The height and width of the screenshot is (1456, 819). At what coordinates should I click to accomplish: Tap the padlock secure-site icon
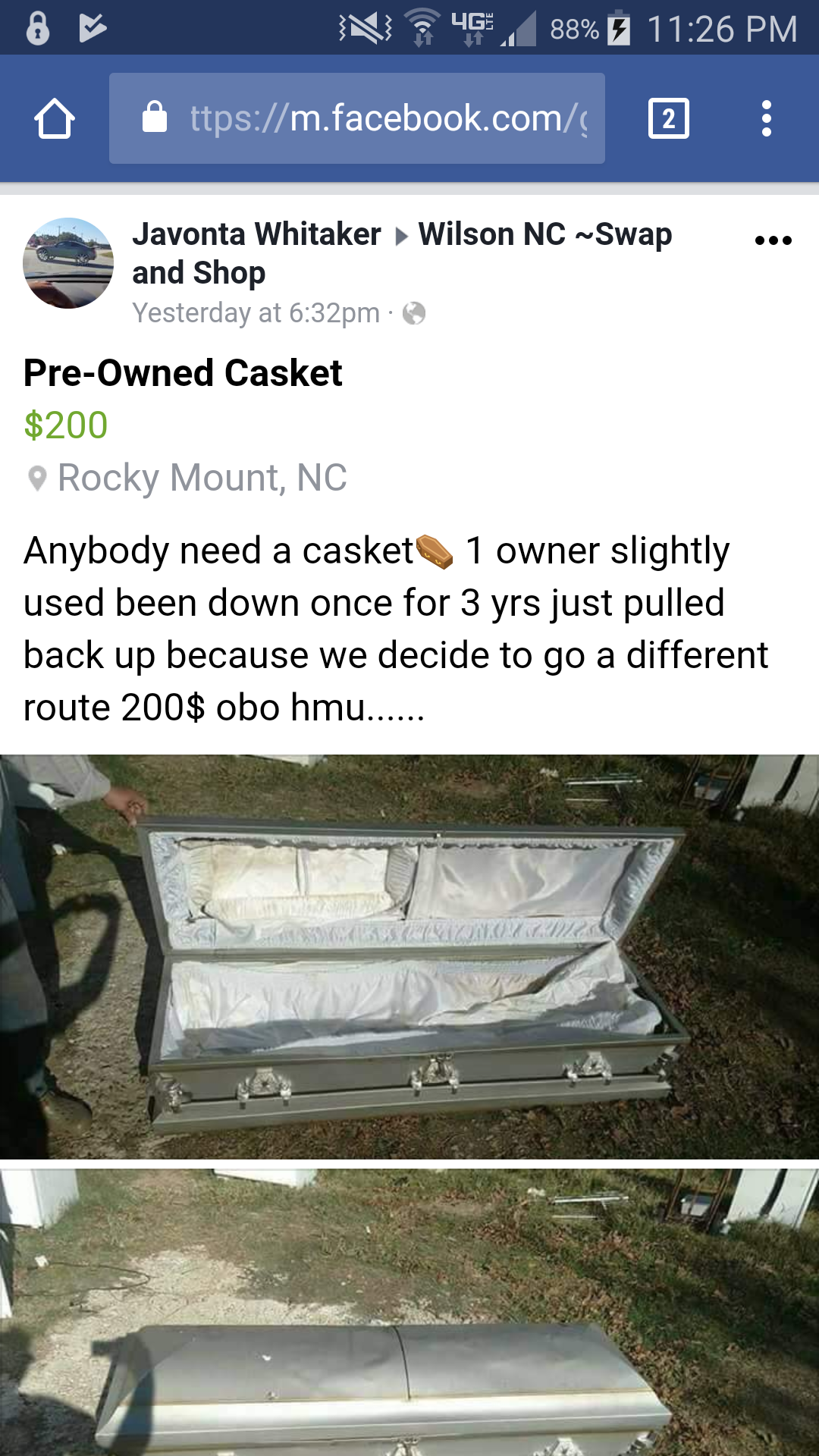pos(155,117)
